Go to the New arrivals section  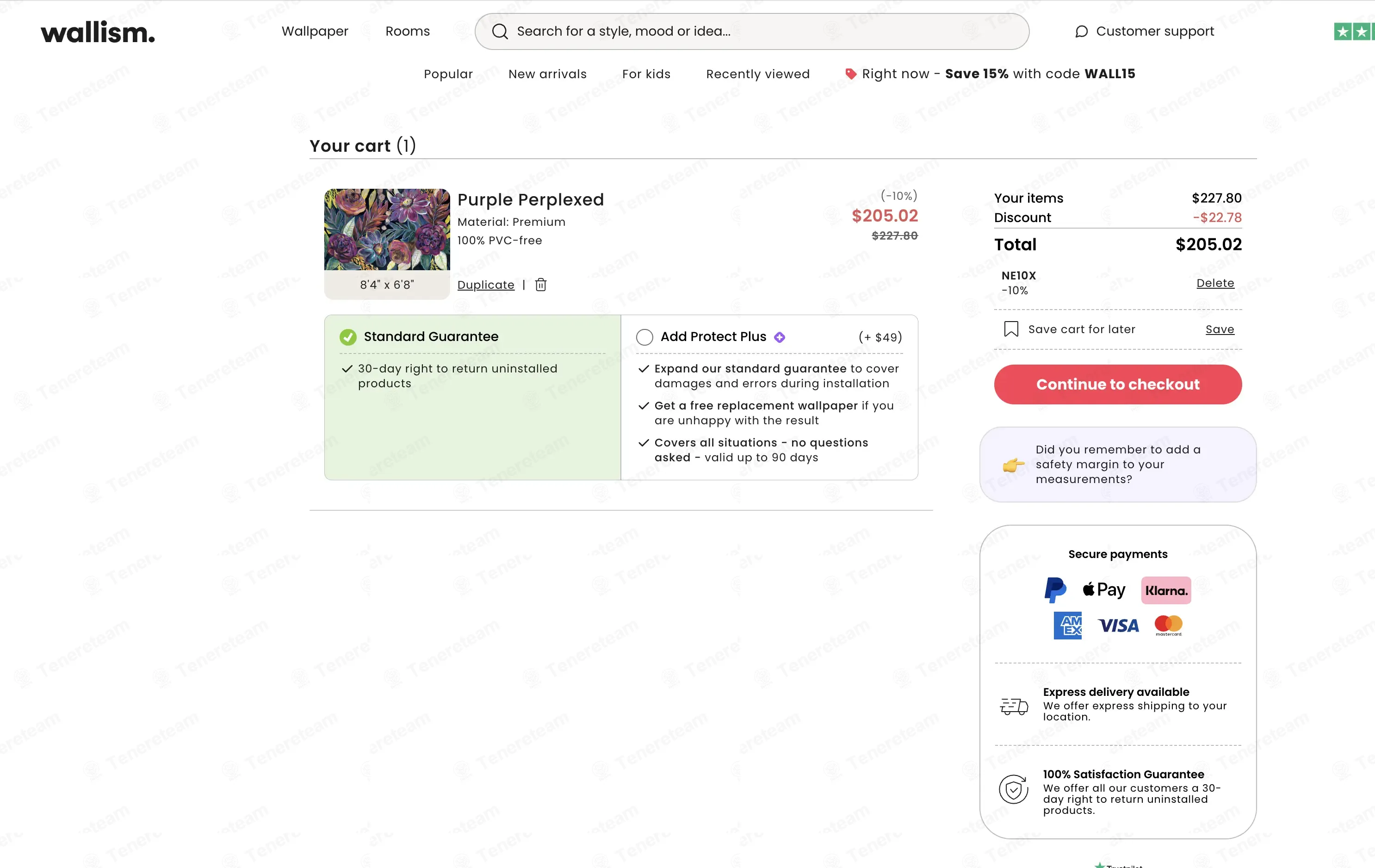(547, 74)
